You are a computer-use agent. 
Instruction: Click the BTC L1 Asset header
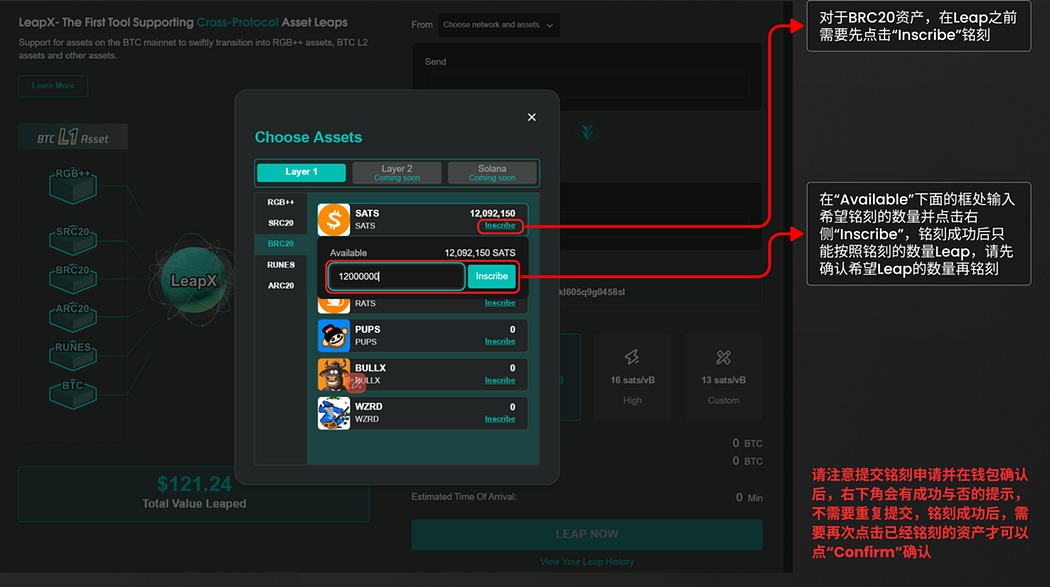coord(73,138)
